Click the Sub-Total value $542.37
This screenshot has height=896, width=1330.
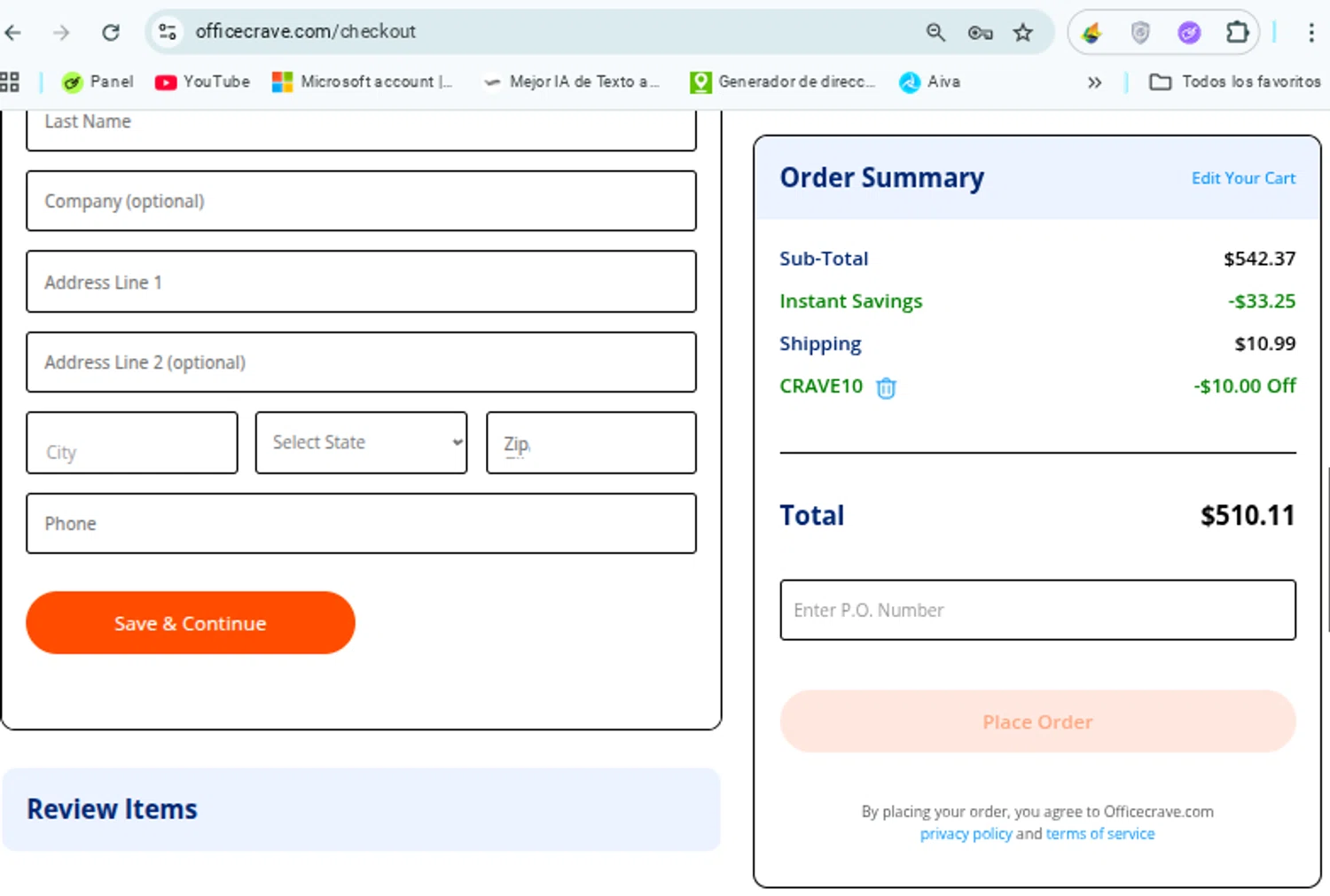point(1260,259)
